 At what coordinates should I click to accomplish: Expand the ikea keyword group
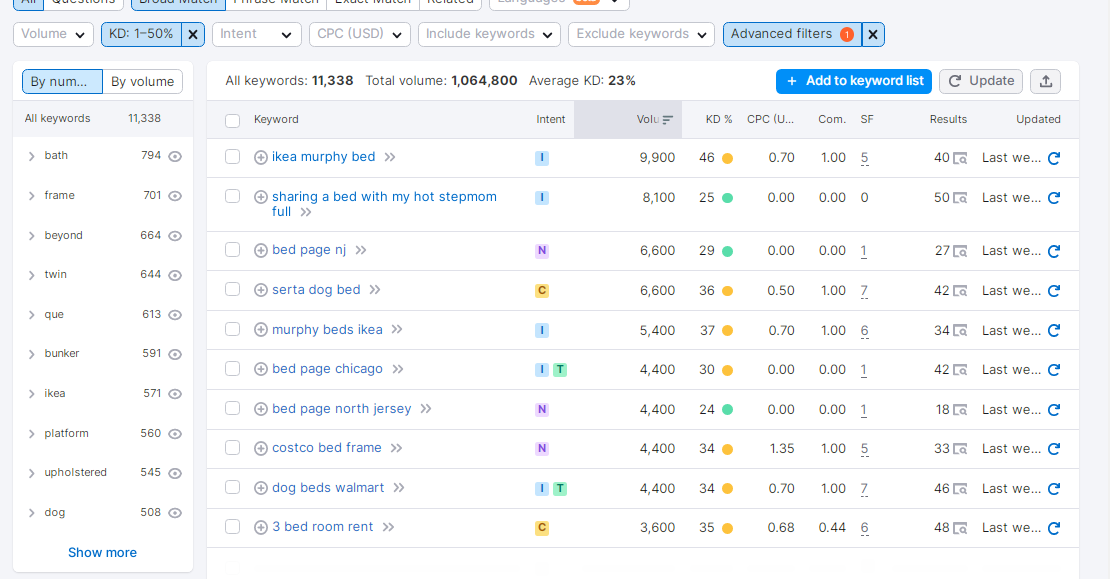31,394
